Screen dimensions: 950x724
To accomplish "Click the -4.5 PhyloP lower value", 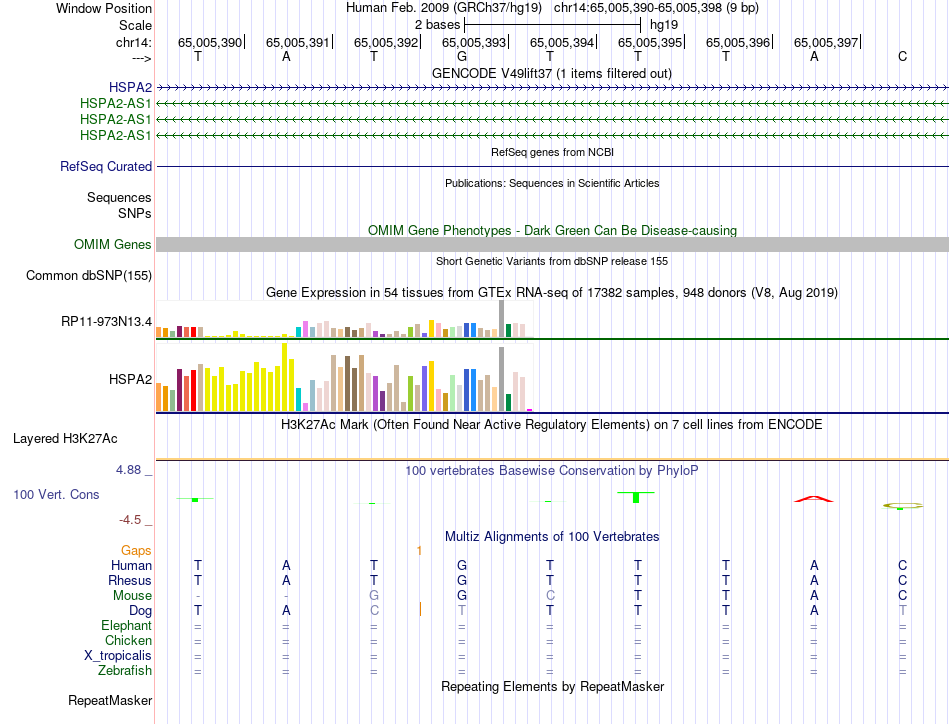I will [130, 520].
